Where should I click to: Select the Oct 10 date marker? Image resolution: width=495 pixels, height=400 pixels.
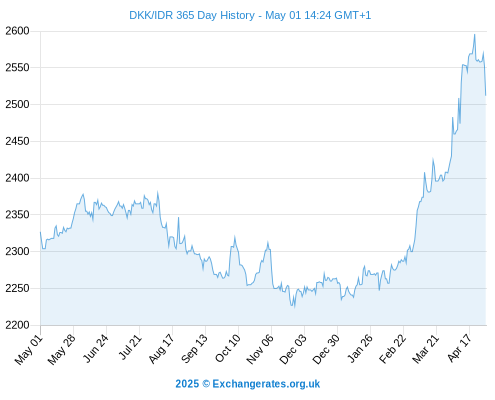pyautogui.click(x=228, y=348)
